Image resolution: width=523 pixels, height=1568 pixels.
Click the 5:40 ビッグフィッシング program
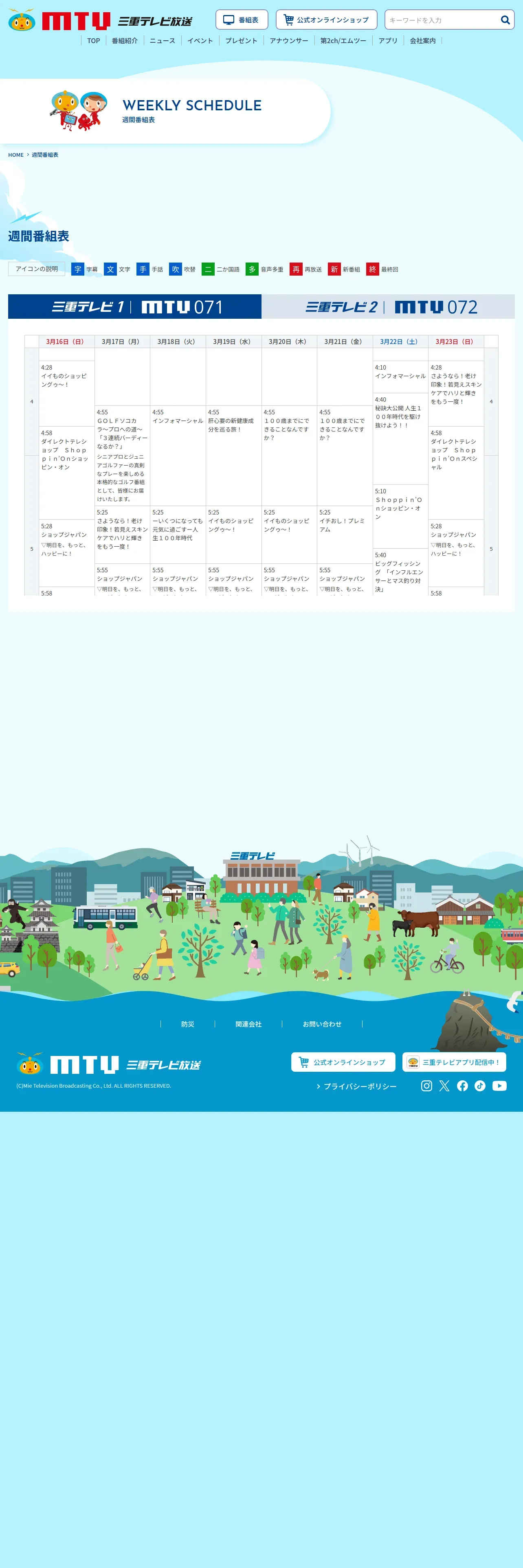(401, 572)
